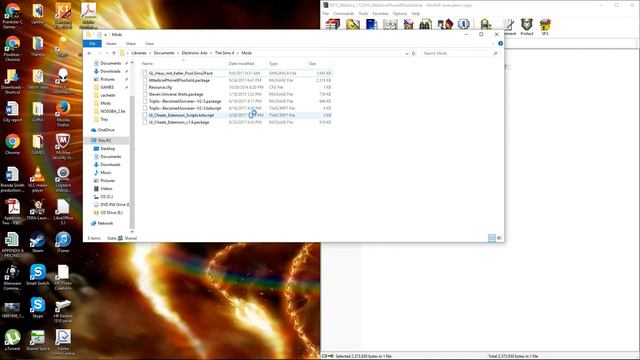Click WinRAR's Find binoculars icon
This screenshot has height=360, width=640.
coord(425,24)
